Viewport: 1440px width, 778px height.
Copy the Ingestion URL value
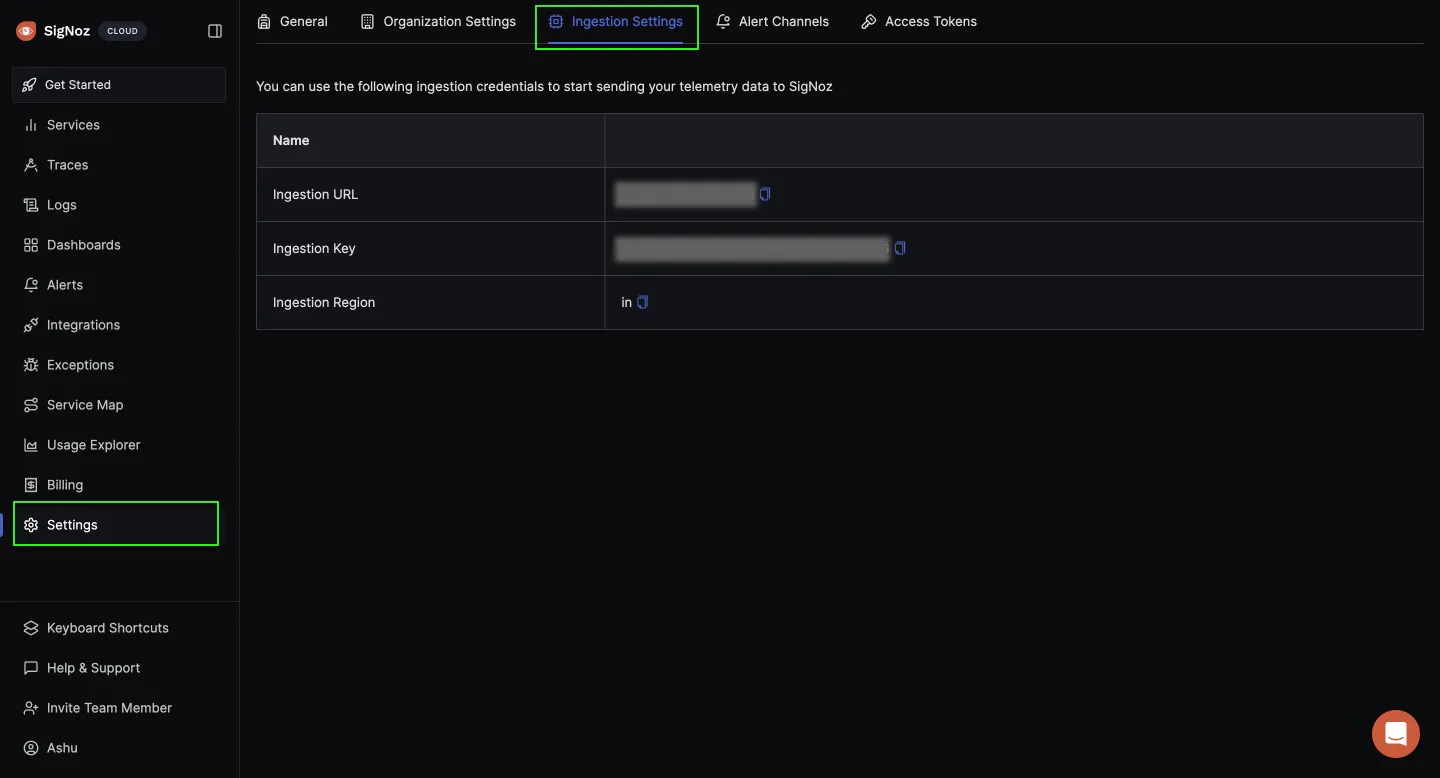tap(765, 194)
